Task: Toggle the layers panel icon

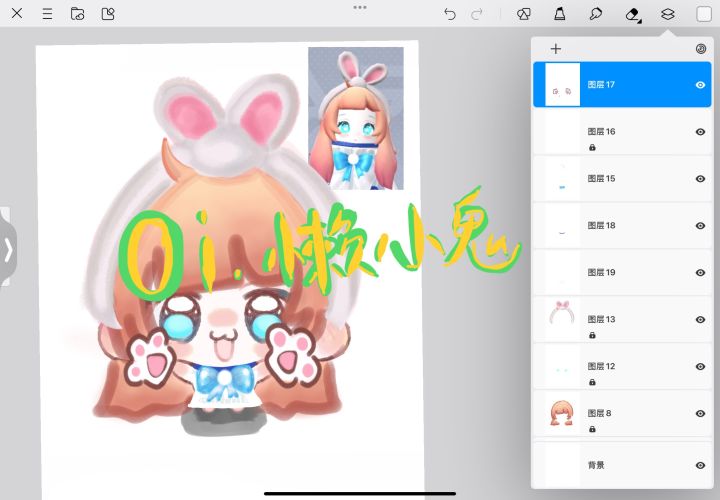Action: point(668,14)
